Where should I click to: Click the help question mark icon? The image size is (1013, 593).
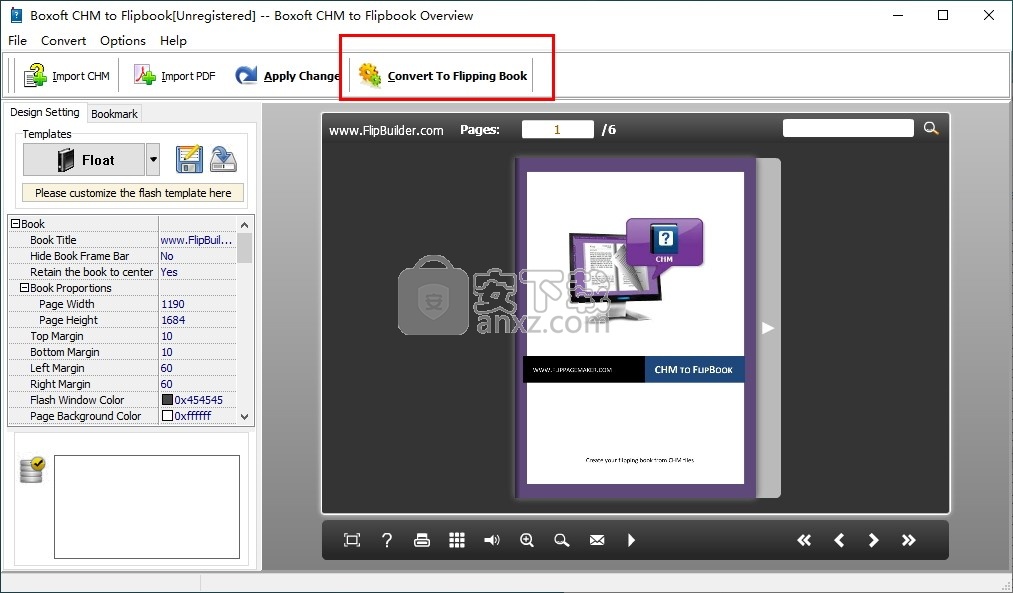[386, 540]
